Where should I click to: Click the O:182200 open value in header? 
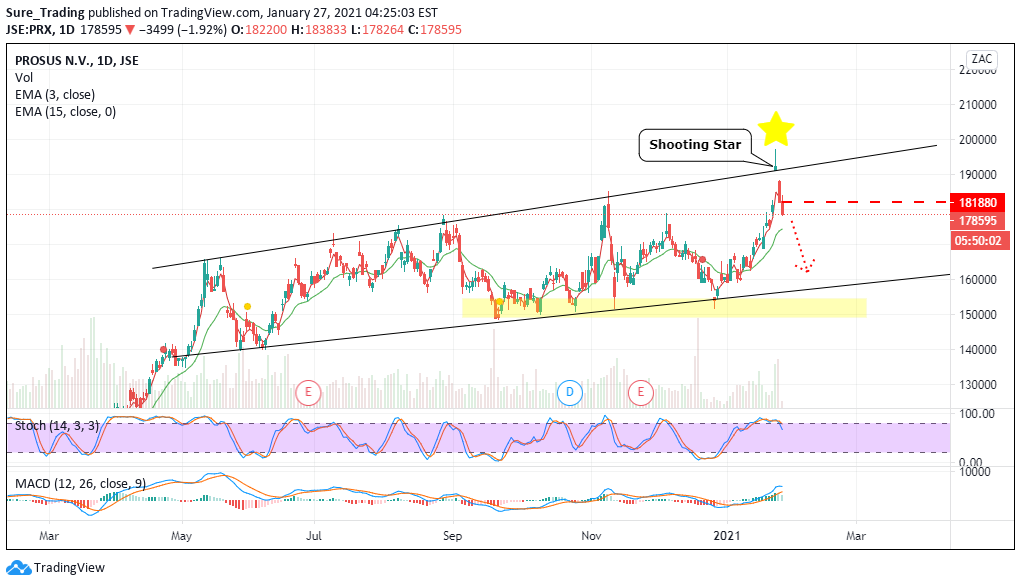pyautogui.click(x=259, y=29)
